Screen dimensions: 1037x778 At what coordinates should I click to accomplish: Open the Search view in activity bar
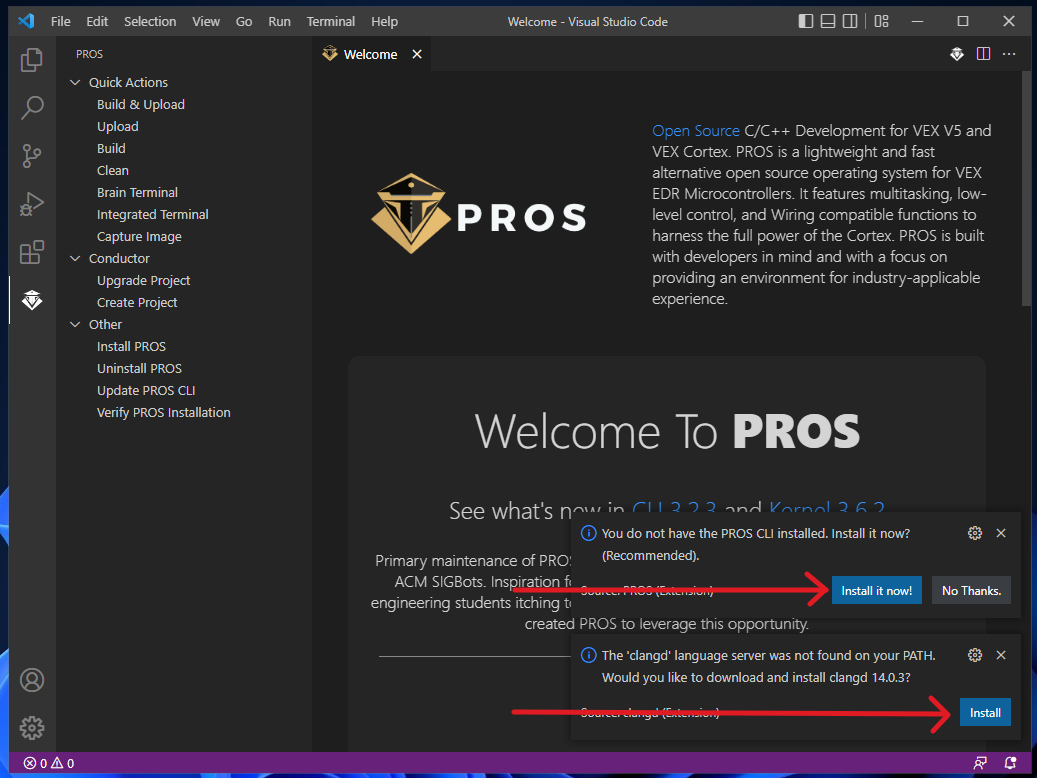point(32,108)
